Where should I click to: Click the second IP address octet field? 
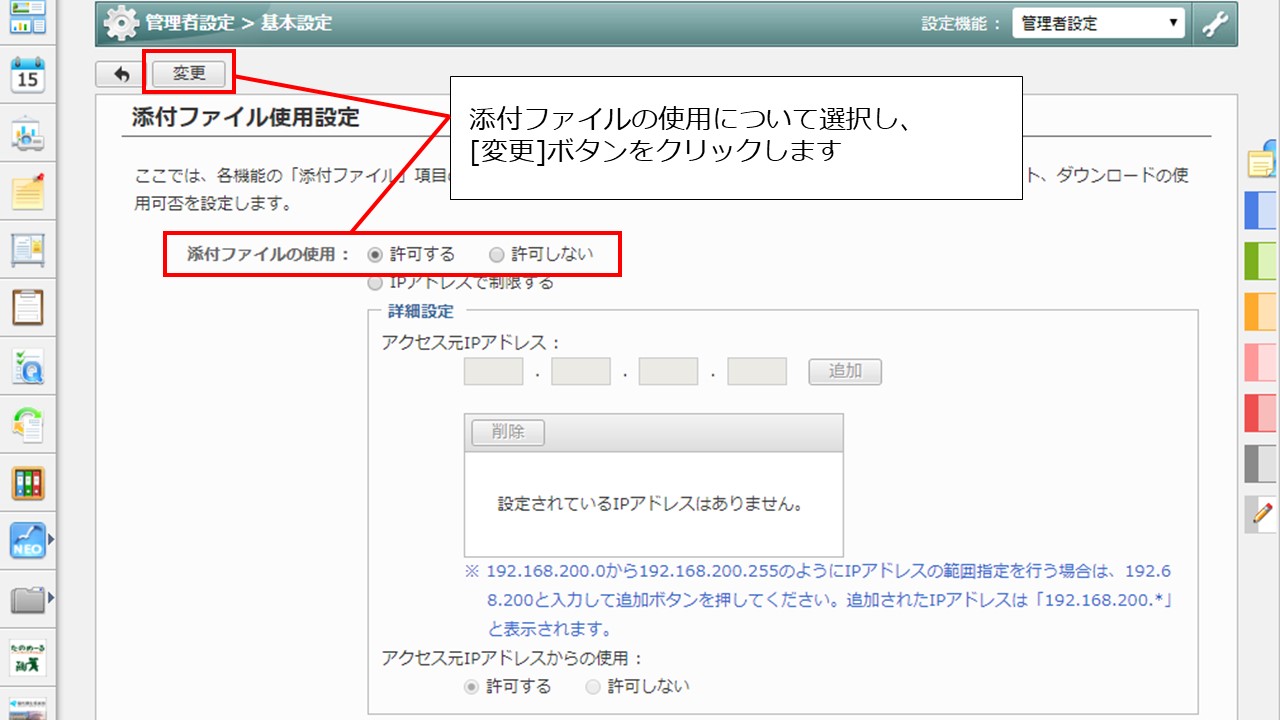click(581, 372)
